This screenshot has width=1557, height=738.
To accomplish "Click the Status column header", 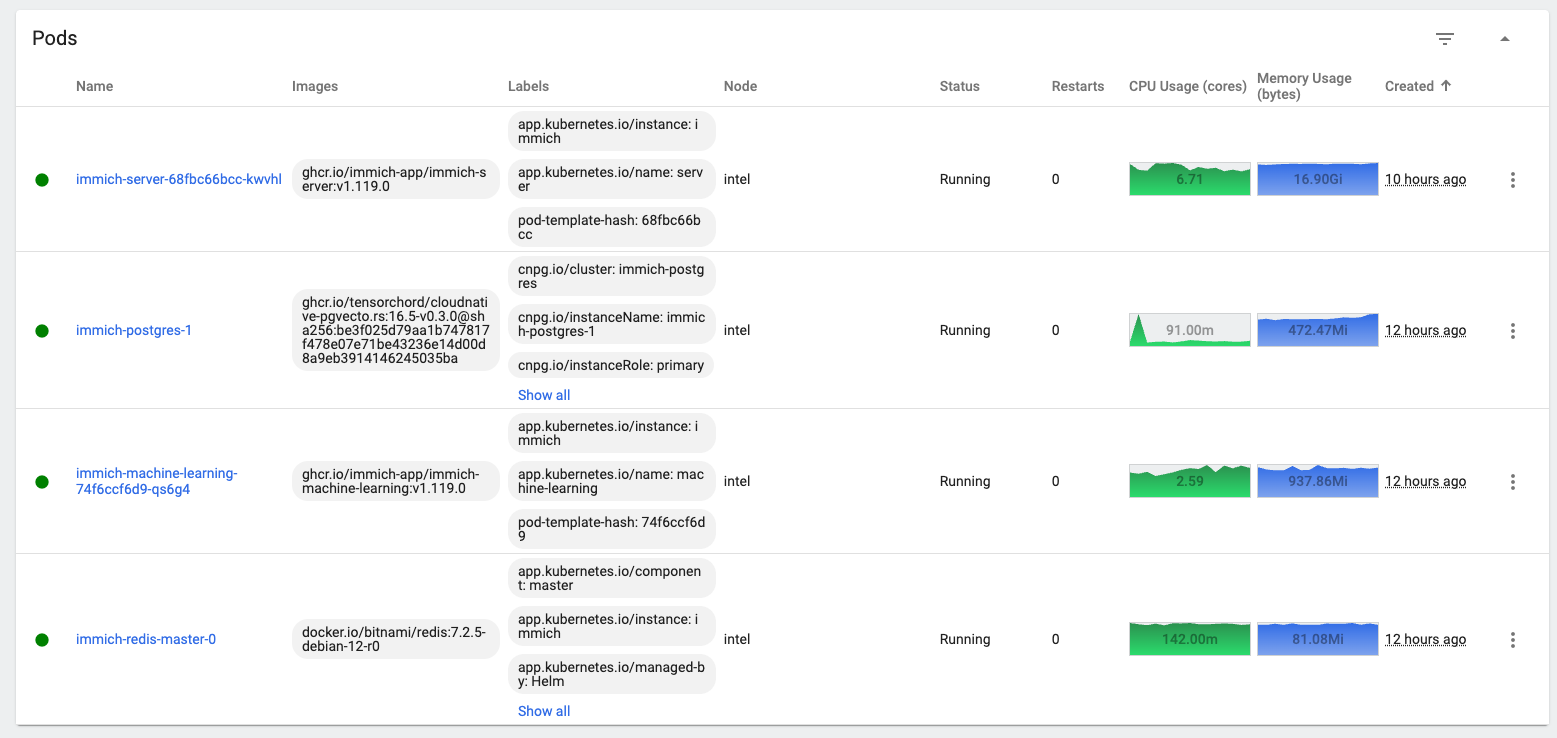I will pos(960,86).
